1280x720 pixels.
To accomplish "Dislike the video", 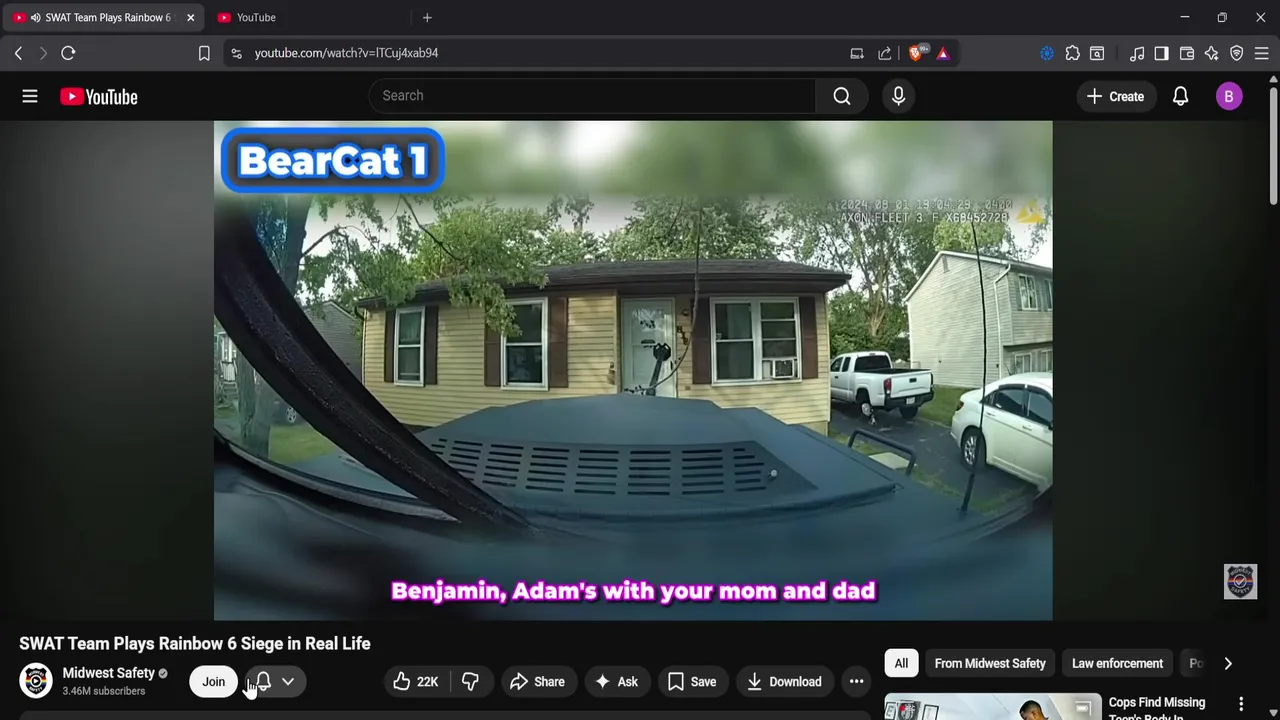I will (x=470, y=682).
